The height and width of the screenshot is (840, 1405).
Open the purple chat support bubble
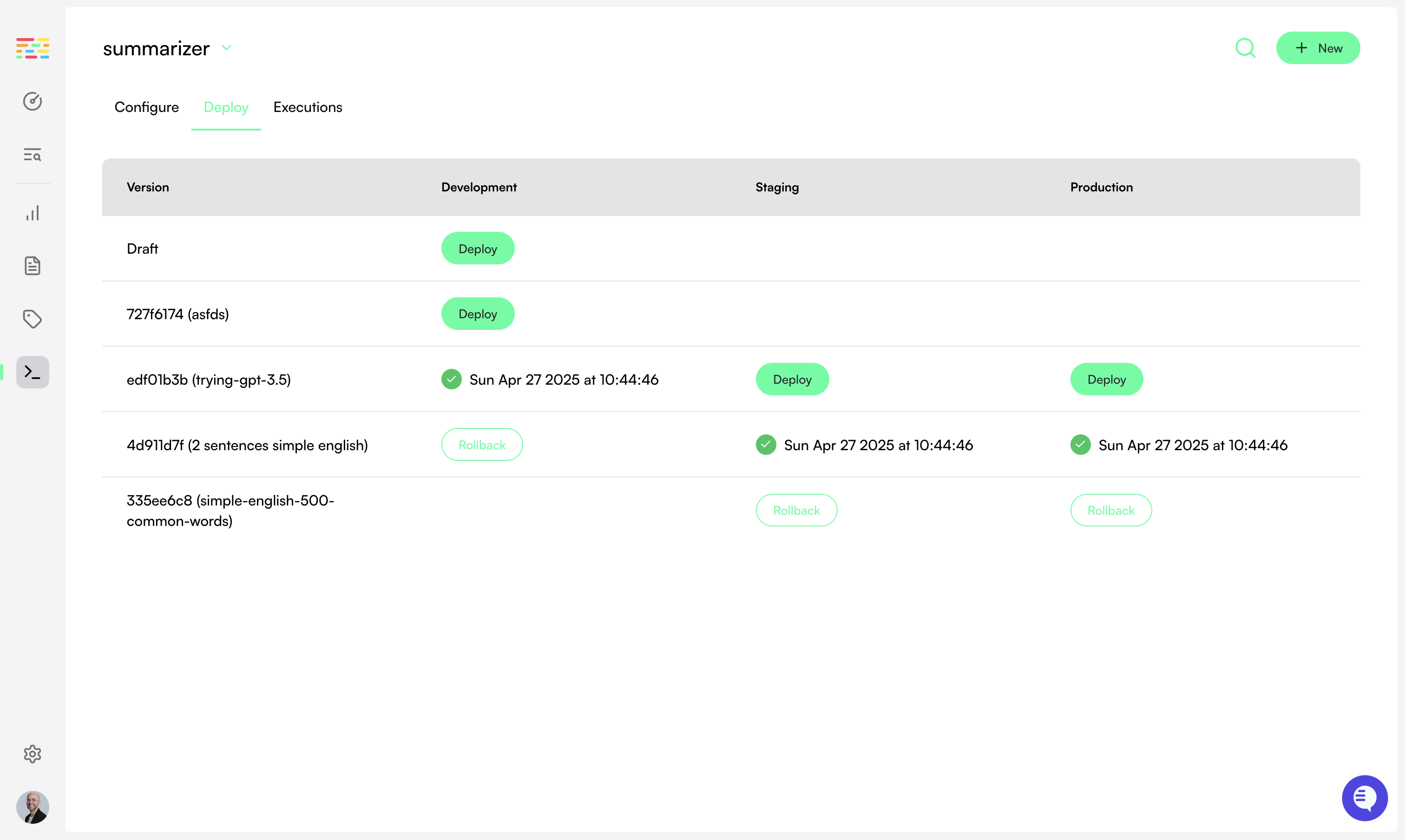pos(1364,798)
